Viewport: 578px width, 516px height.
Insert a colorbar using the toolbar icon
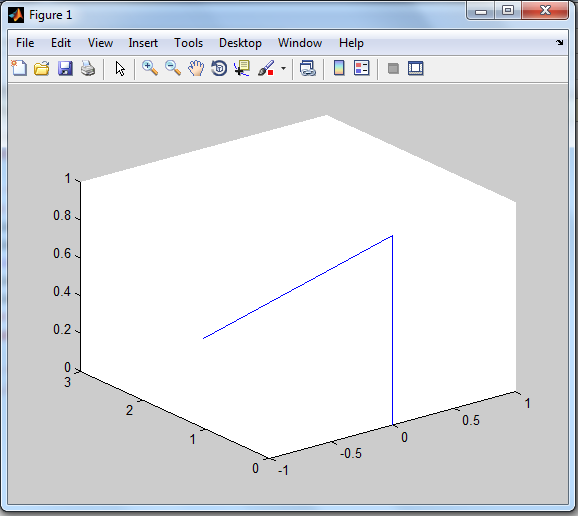pyautogui.click(x=339, y=69)
